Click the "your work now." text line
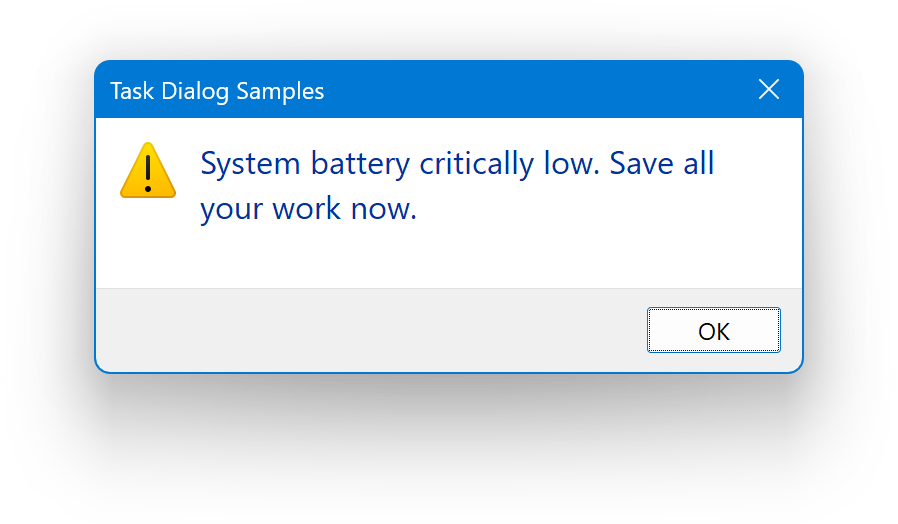 [x=308, y=210]
